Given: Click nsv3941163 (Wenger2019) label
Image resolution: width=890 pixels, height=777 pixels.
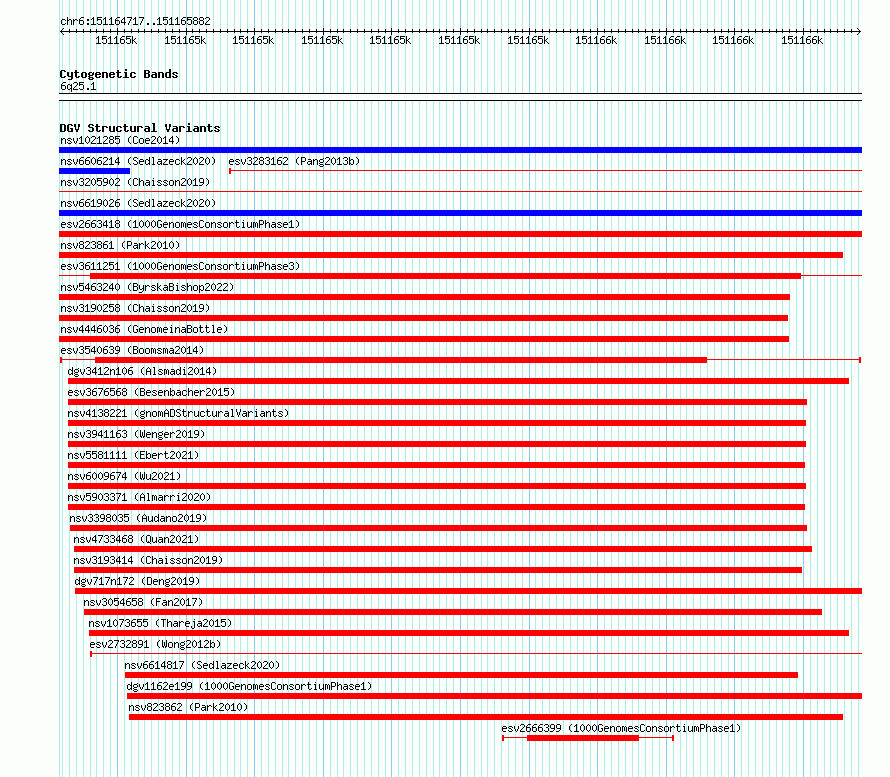Looking at the screenshot, I should point(136,434).
